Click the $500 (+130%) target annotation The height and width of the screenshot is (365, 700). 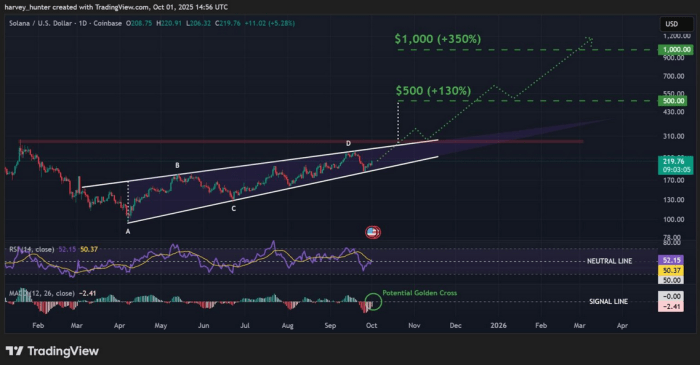pos(433,91)
